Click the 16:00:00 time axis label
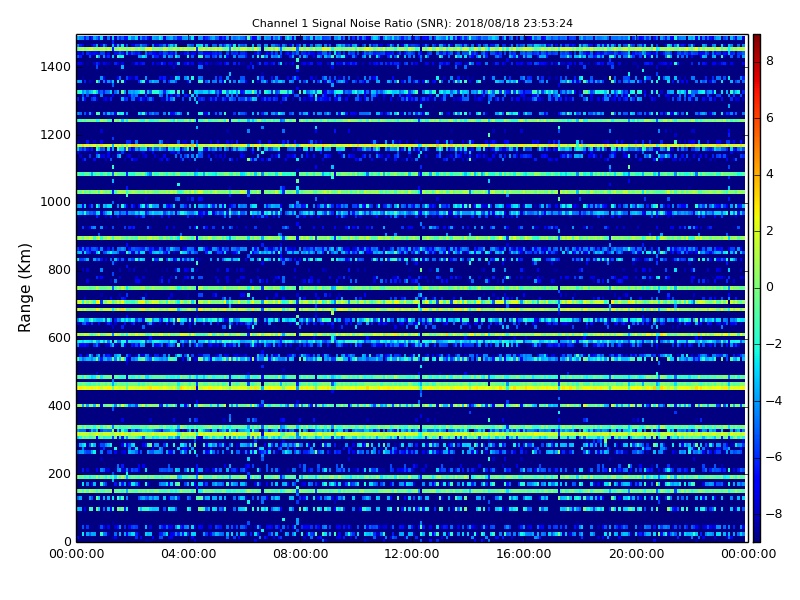 point(523,554)
